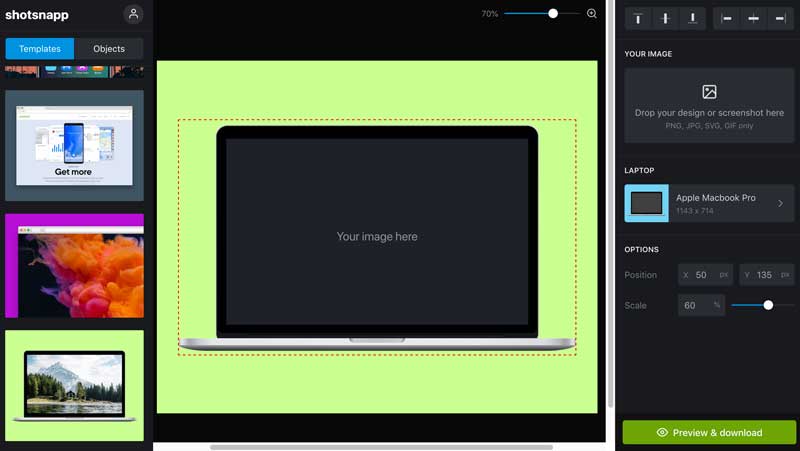The height and width of the screenshot is (451, 800).
Task: Align object to bottom edge
Action: (692, 19)
